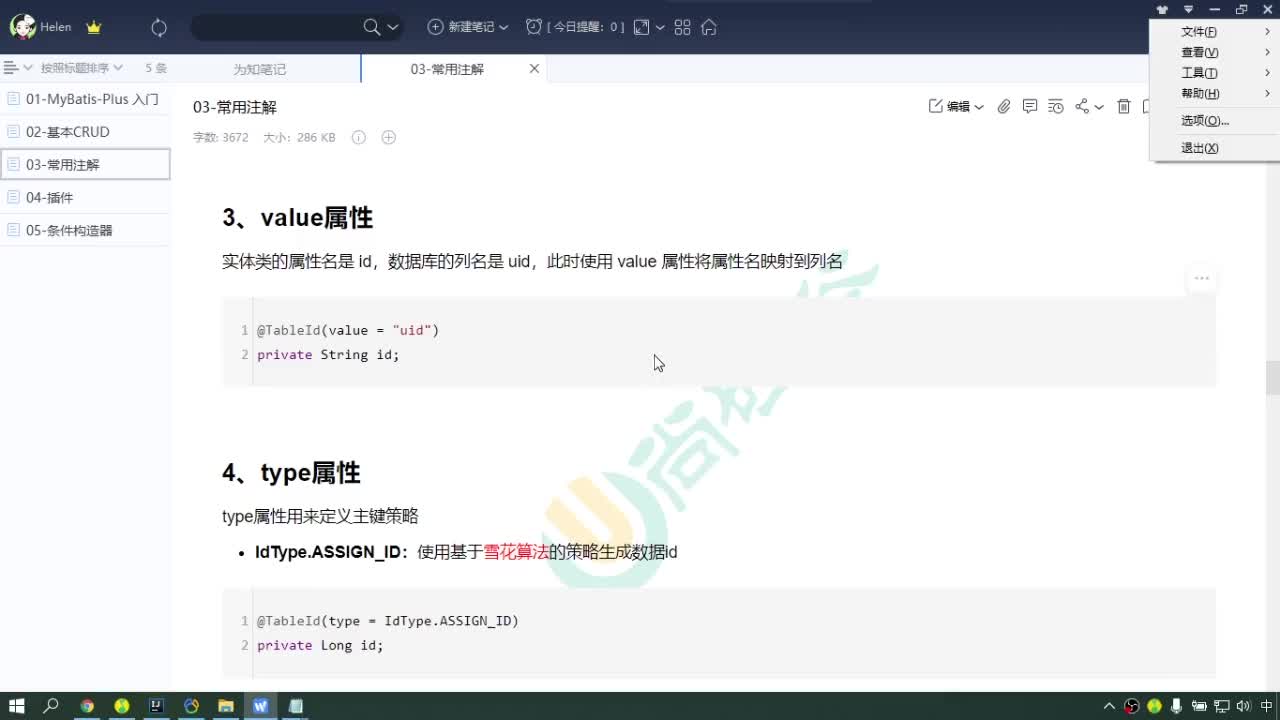Open the 工具(T) submenu
Screen dimensions: 1280x720
[1215, 73]
